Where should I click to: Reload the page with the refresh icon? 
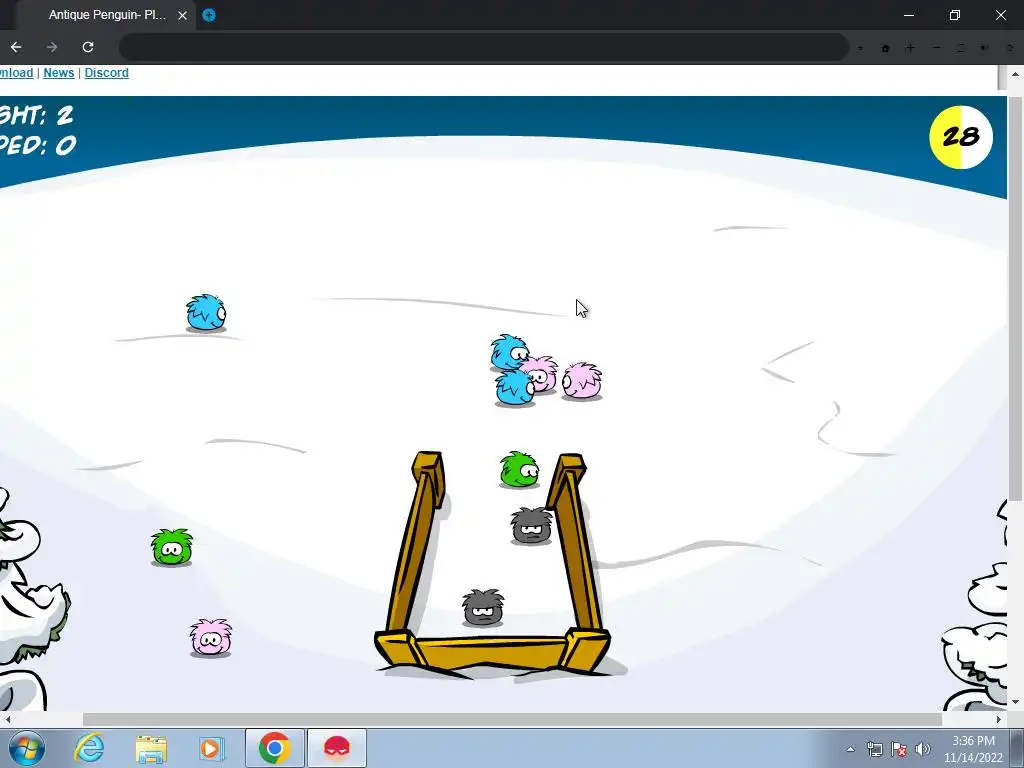point(88,47)
